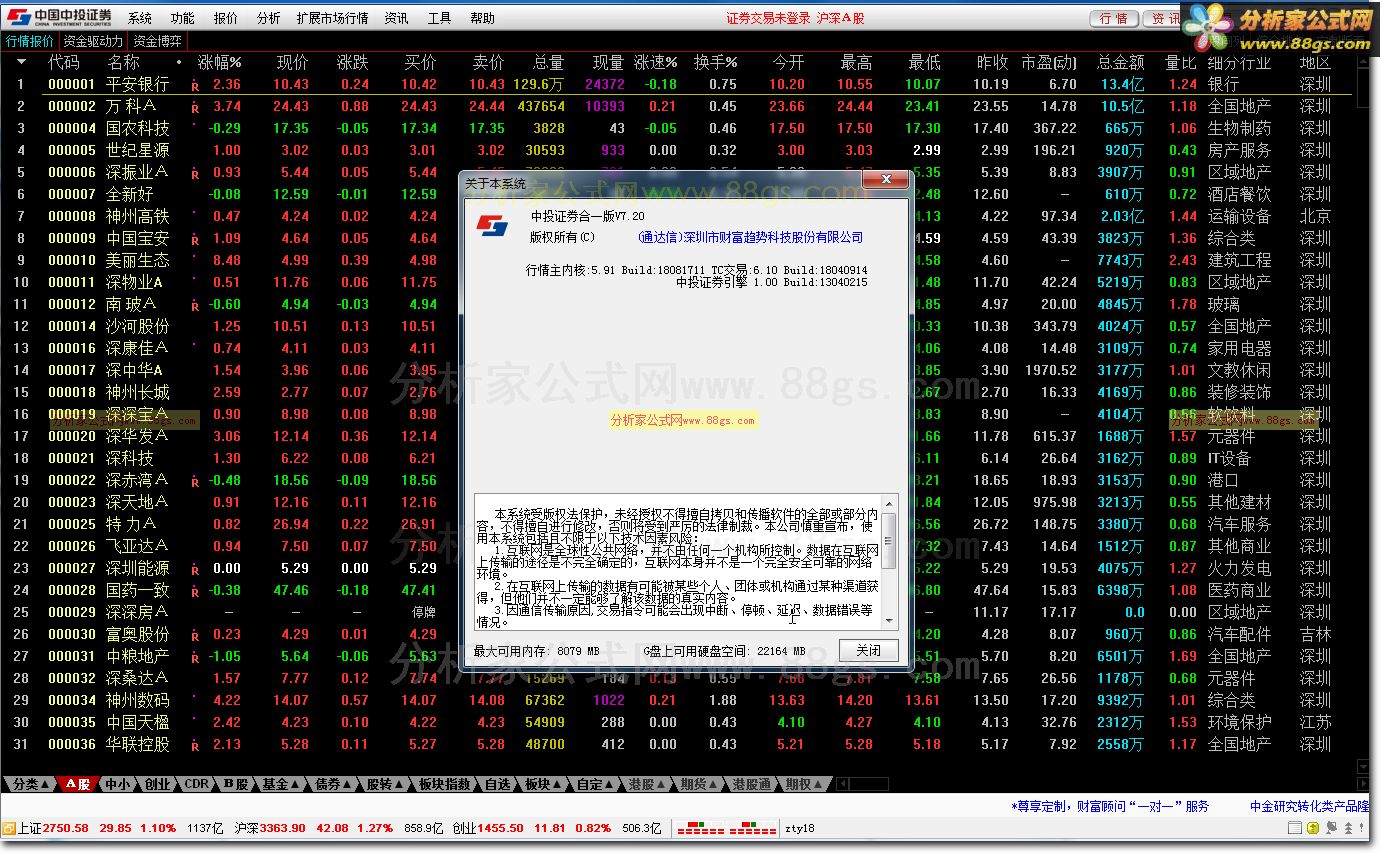Click the second red-green market indicator bars
This screenshot has height=854, width=1382.
[x=753, y=829]
